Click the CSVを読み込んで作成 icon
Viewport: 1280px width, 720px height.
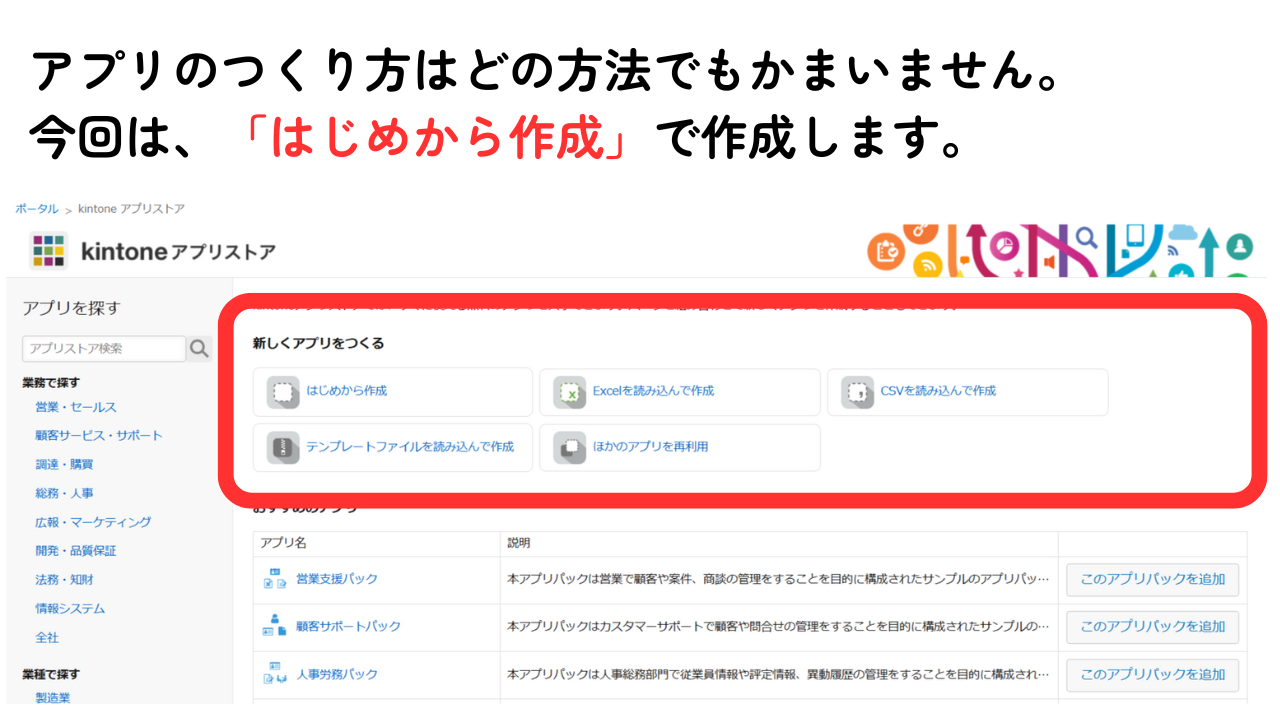tap(858, 393)
